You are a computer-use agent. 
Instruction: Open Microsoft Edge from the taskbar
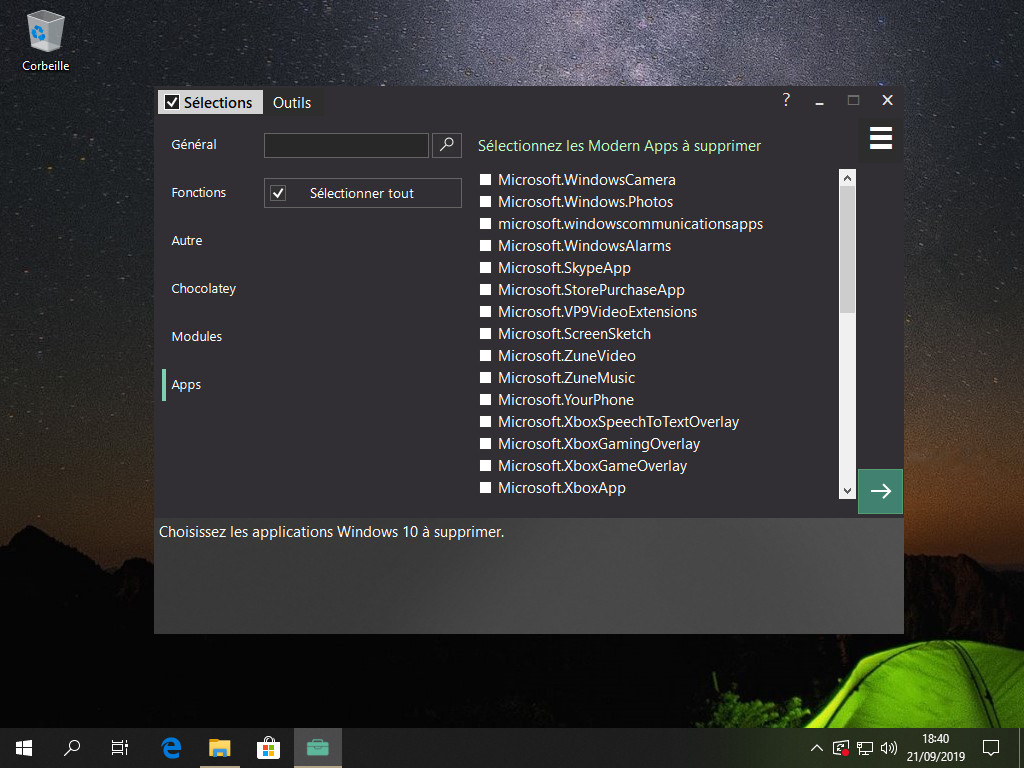pyautogui.click(x=171, y=747)
